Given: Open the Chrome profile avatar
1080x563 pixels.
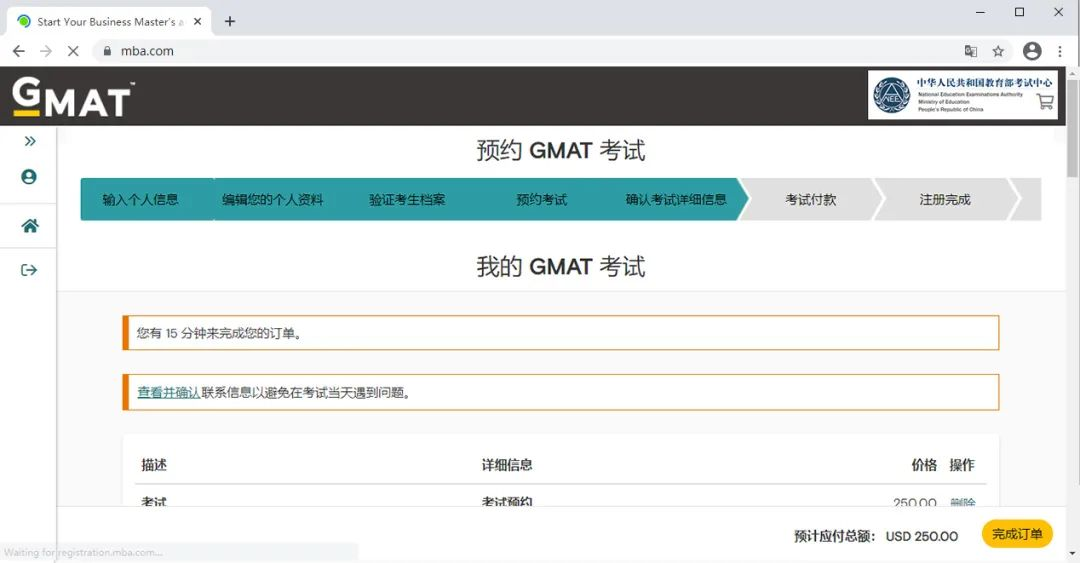Looking at the screenshot, I should coord(1032,51).
